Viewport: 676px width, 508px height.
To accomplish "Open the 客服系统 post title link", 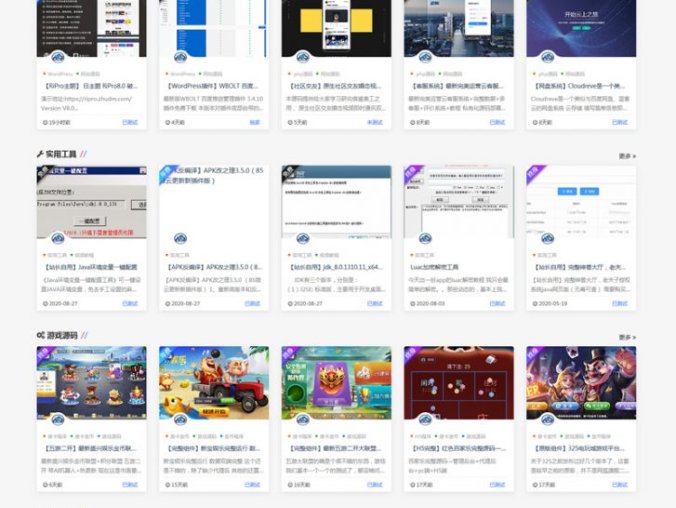I will click(457, 86).
